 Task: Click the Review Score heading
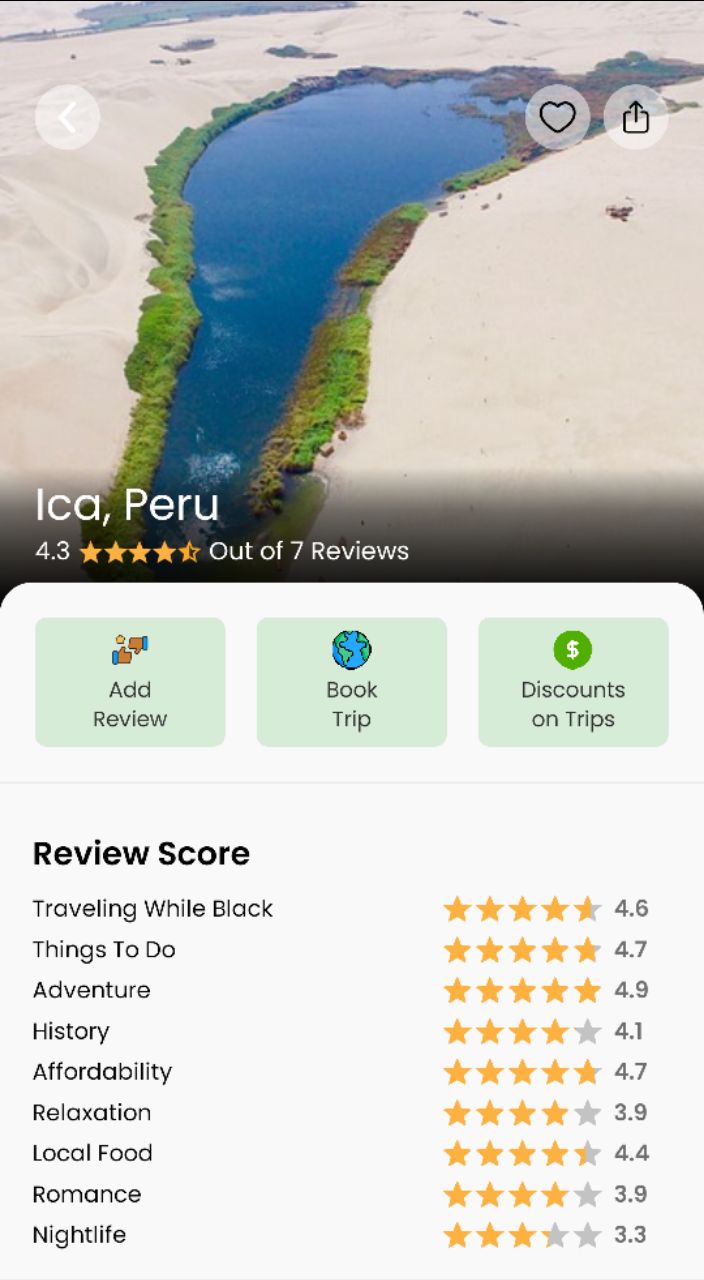pos(141,854)
